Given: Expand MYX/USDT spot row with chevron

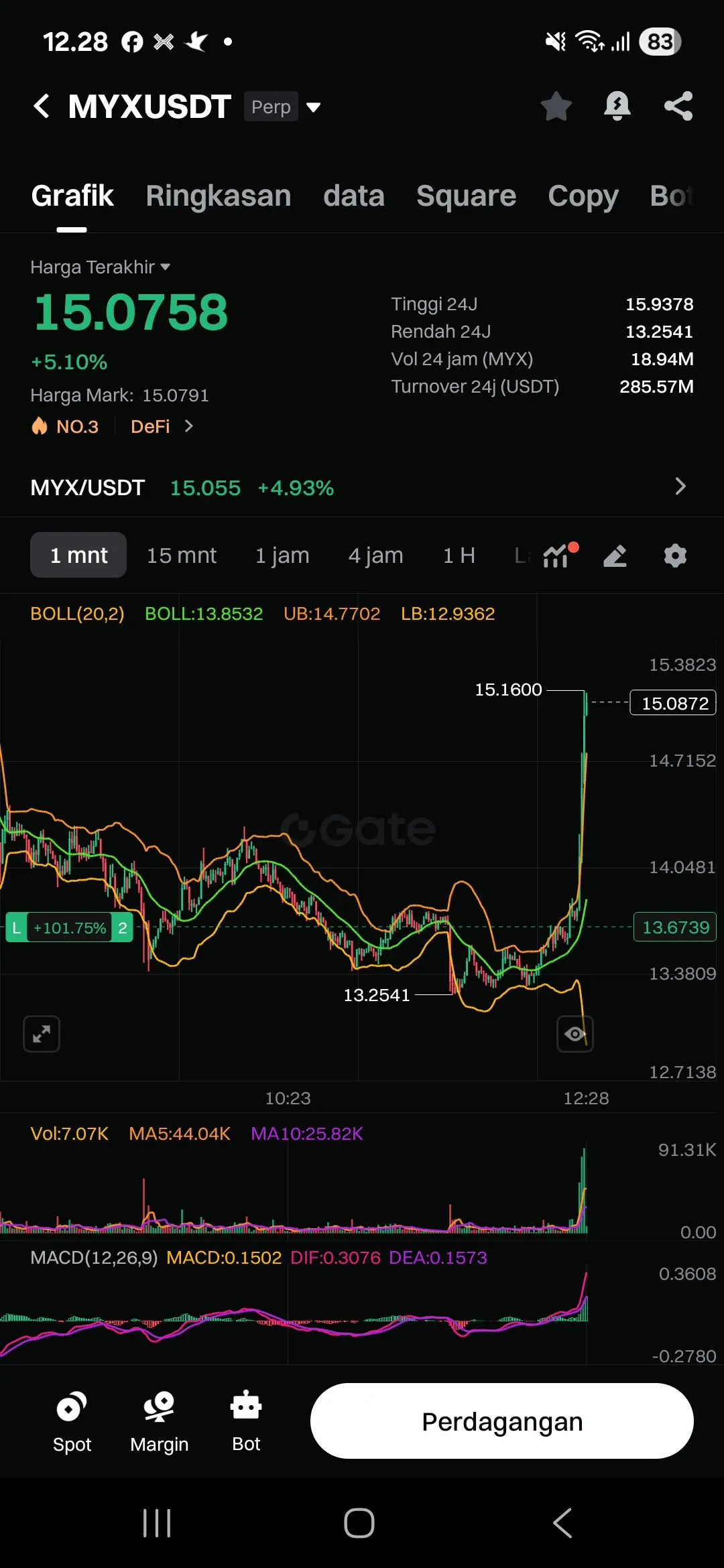Looking at the screenshot, I should pyautogui.click(x=680, y=486).
